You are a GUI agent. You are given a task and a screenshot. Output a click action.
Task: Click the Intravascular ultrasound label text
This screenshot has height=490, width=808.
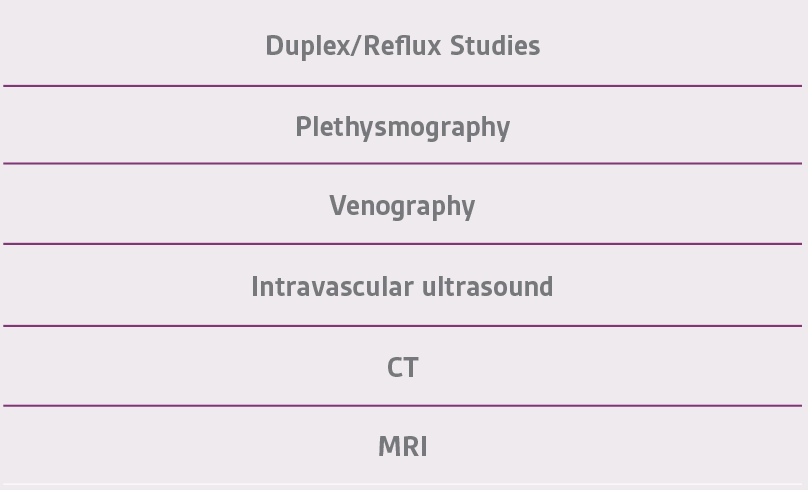coord(402,286)
